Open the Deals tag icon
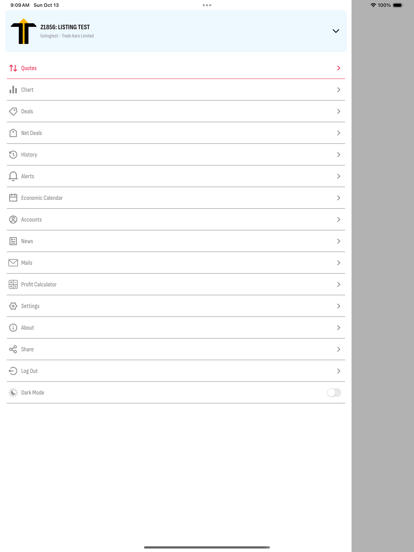Screen dimensions: 414x552 point(13,111)
